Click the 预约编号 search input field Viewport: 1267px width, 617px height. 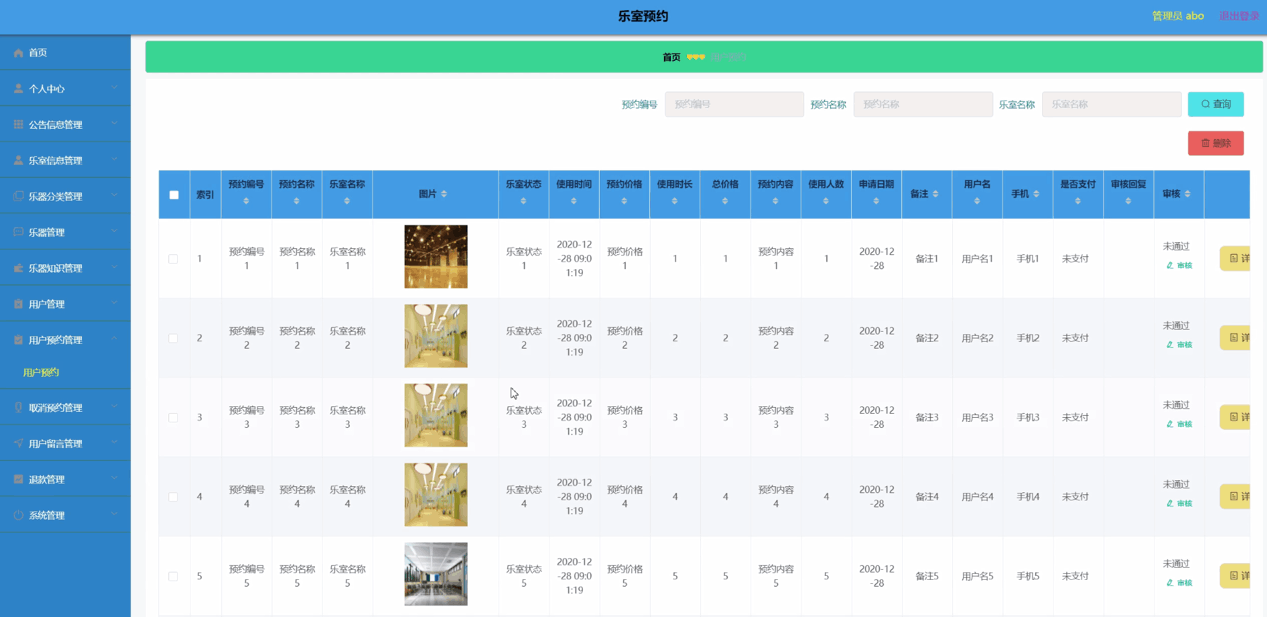[734, 103]
